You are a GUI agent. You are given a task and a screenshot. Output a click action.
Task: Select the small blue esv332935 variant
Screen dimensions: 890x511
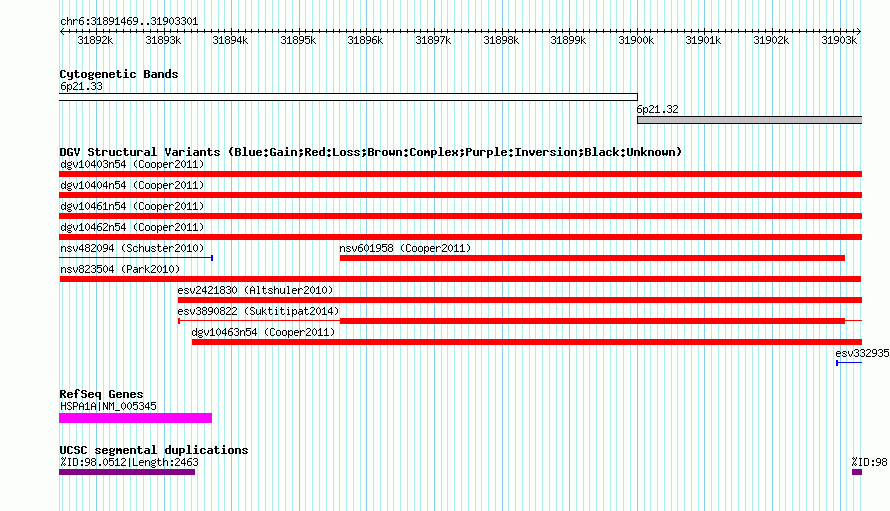pos(849,363)
